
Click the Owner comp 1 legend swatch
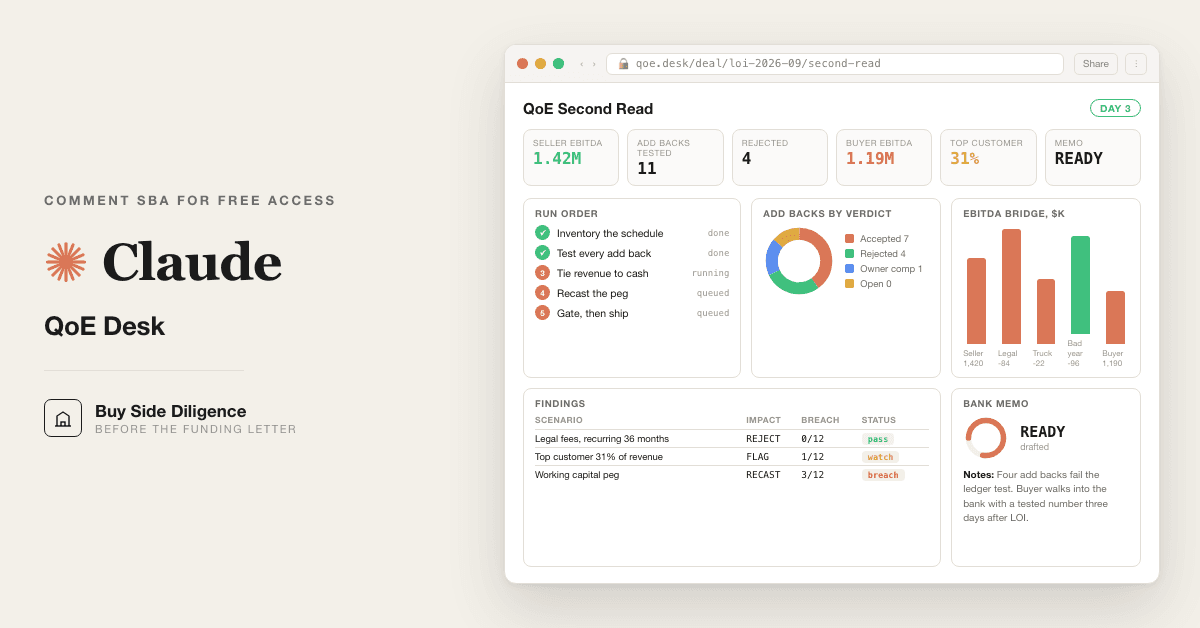850,269
